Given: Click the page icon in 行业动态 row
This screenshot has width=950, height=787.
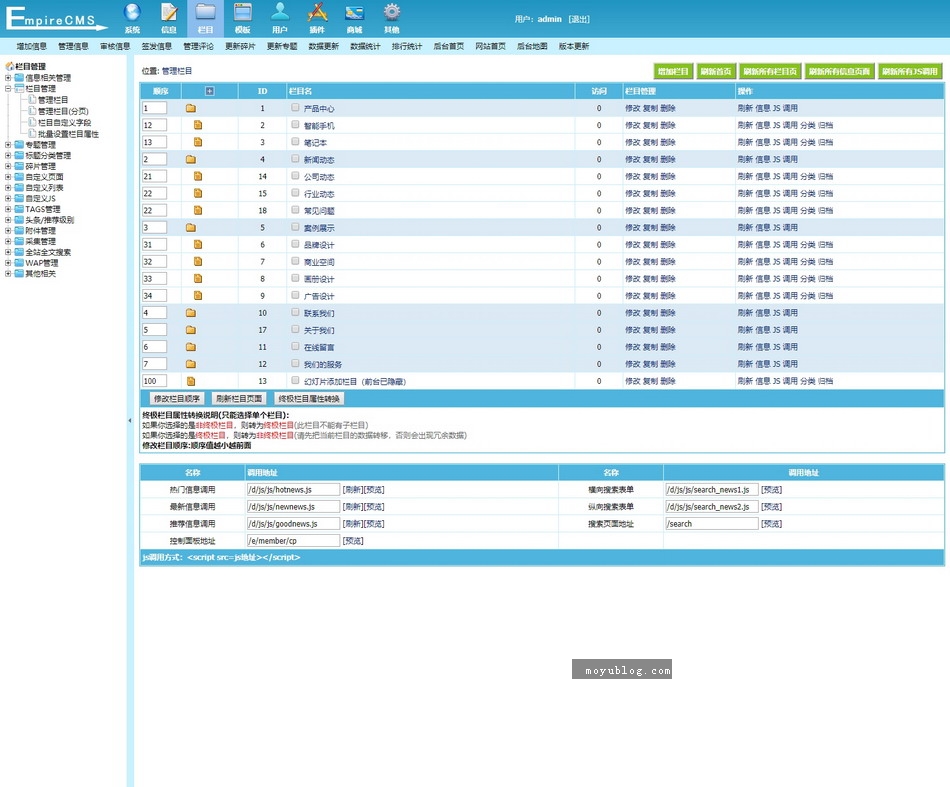Looking at the screenshot, I should 198,193.
